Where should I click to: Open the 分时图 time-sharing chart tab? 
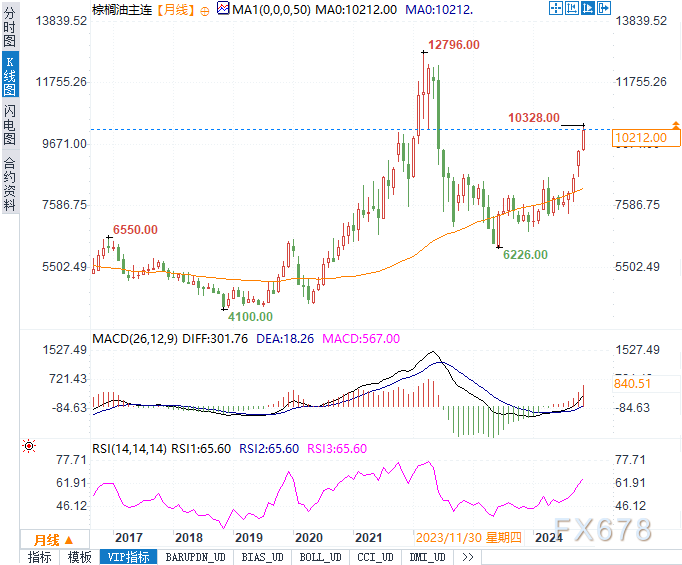[x=9, y=26]
